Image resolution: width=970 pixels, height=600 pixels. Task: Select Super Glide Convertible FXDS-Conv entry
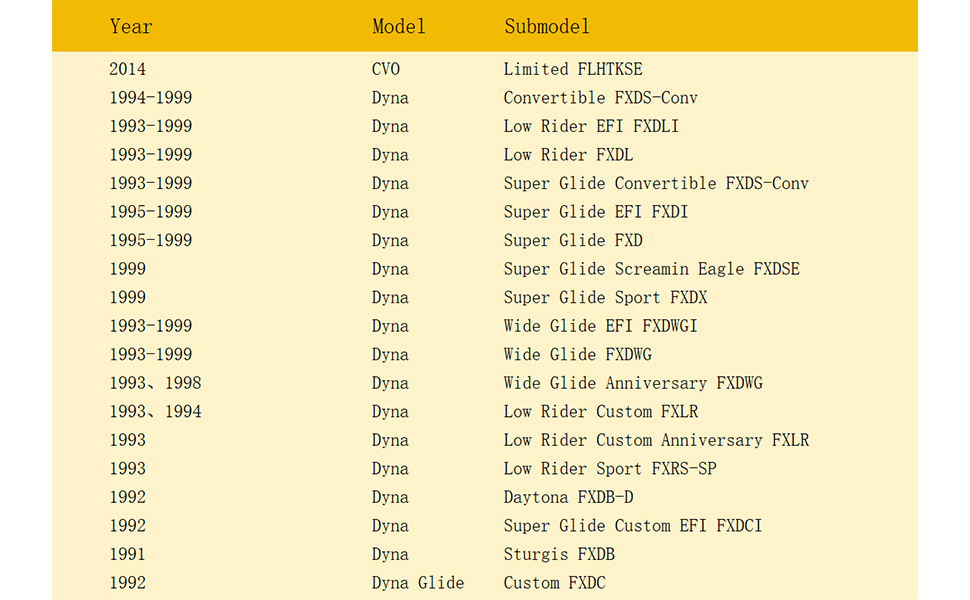[656, 183]
